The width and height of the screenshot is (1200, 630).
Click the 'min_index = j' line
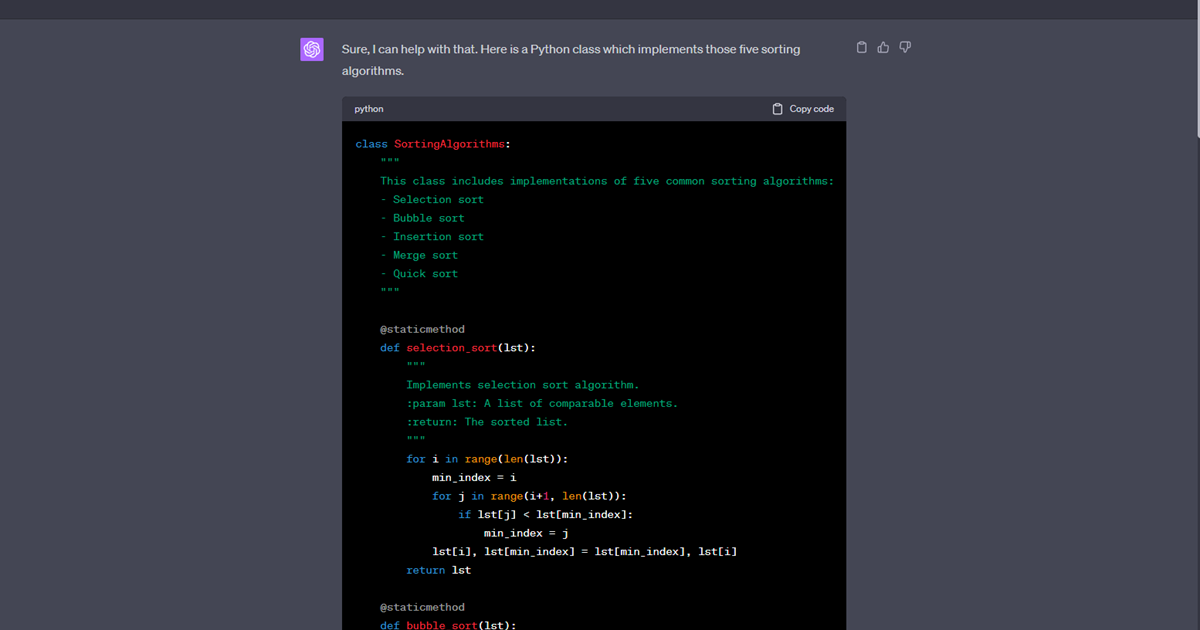526,533
